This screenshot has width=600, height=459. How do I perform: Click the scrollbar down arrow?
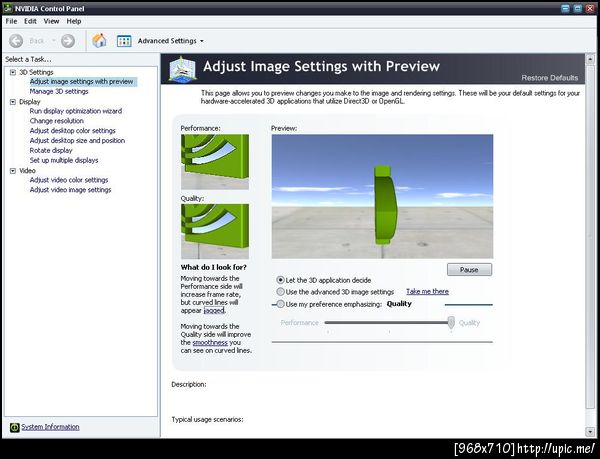pyautogui.click(x=590, y=432)
